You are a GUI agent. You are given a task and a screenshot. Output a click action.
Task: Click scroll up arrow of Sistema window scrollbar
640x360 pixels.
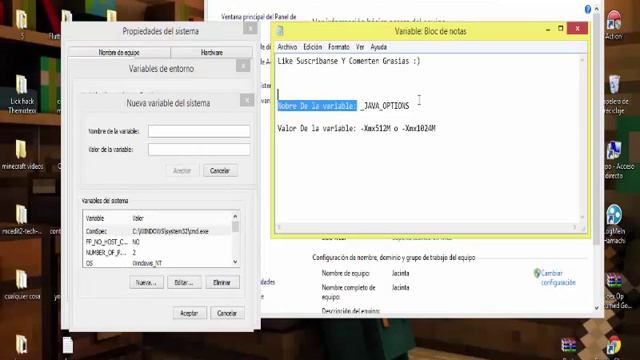click(x=597, y=9)
